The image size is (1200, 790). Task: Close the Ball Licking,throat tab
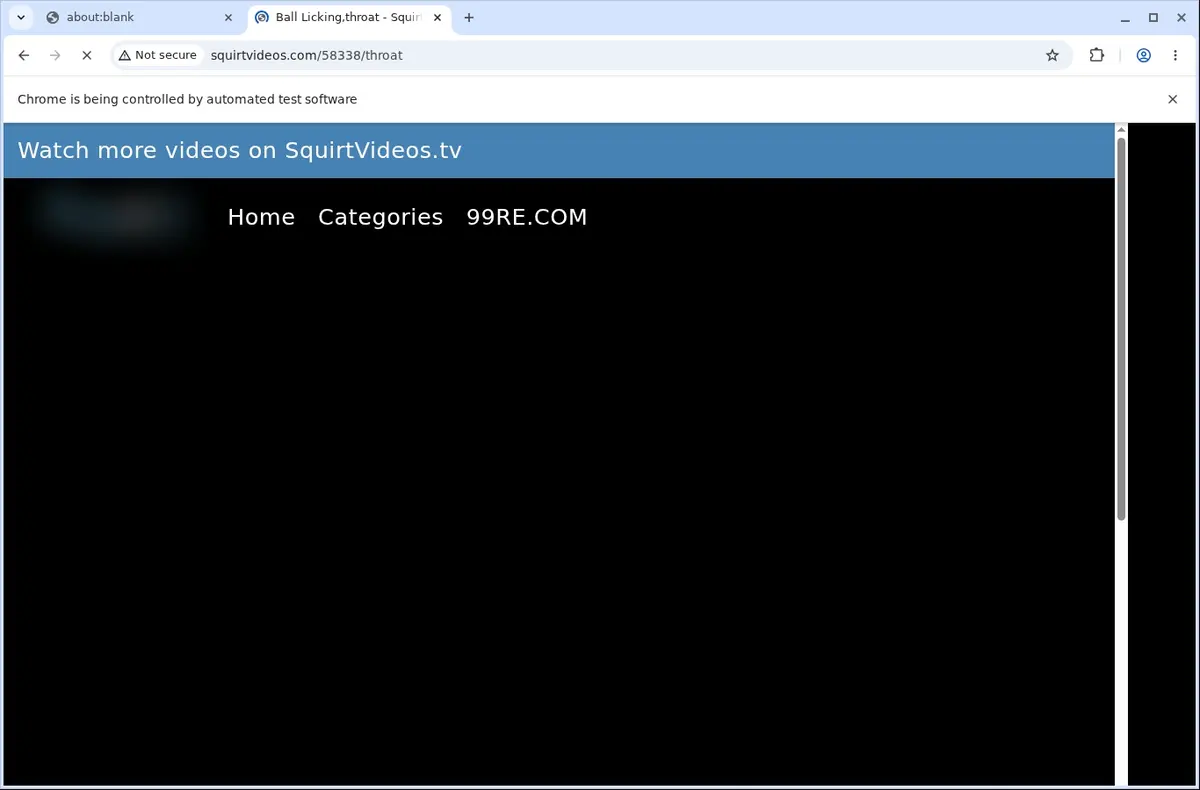(437, 17)
